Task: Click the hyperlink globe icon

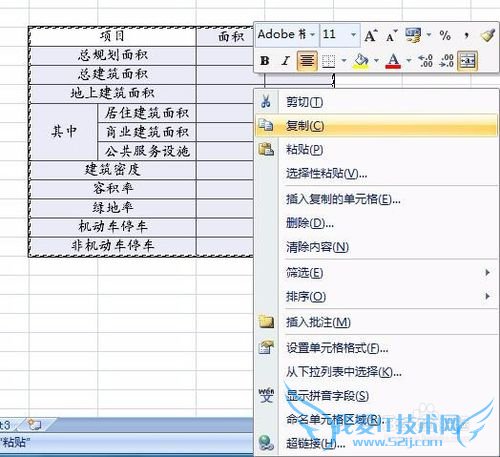Action: click(x=266, y=443)
